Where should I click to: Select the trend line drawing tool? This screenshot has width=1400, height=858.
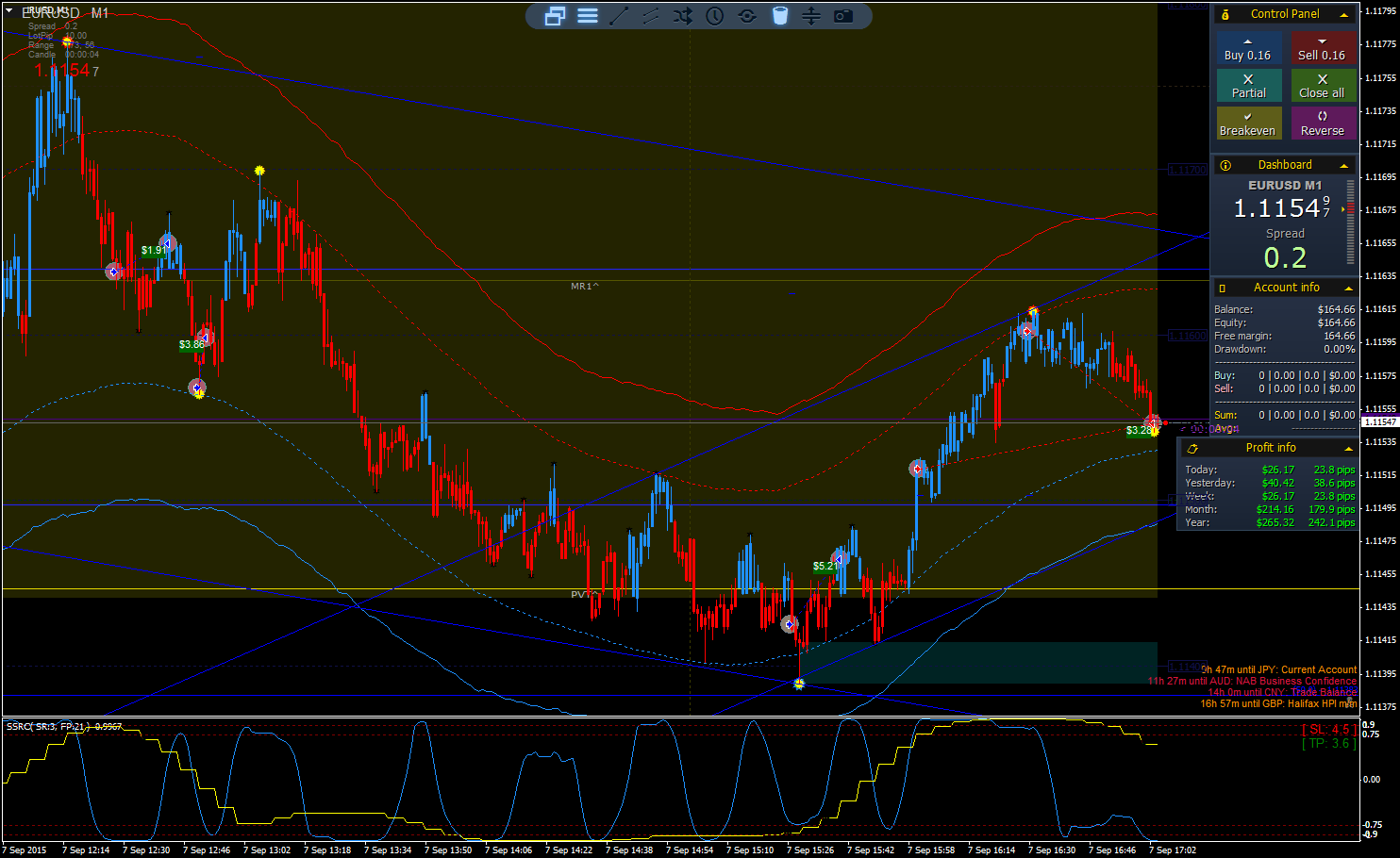tap(619, 16)
